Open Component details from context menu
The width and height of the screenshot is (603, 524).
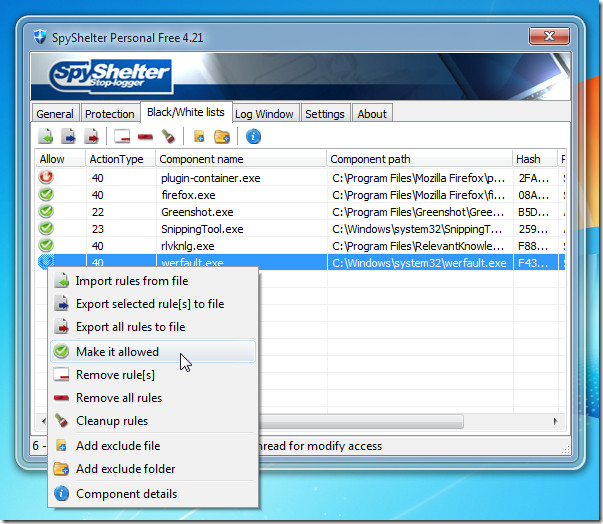click(x=153, y=494)
